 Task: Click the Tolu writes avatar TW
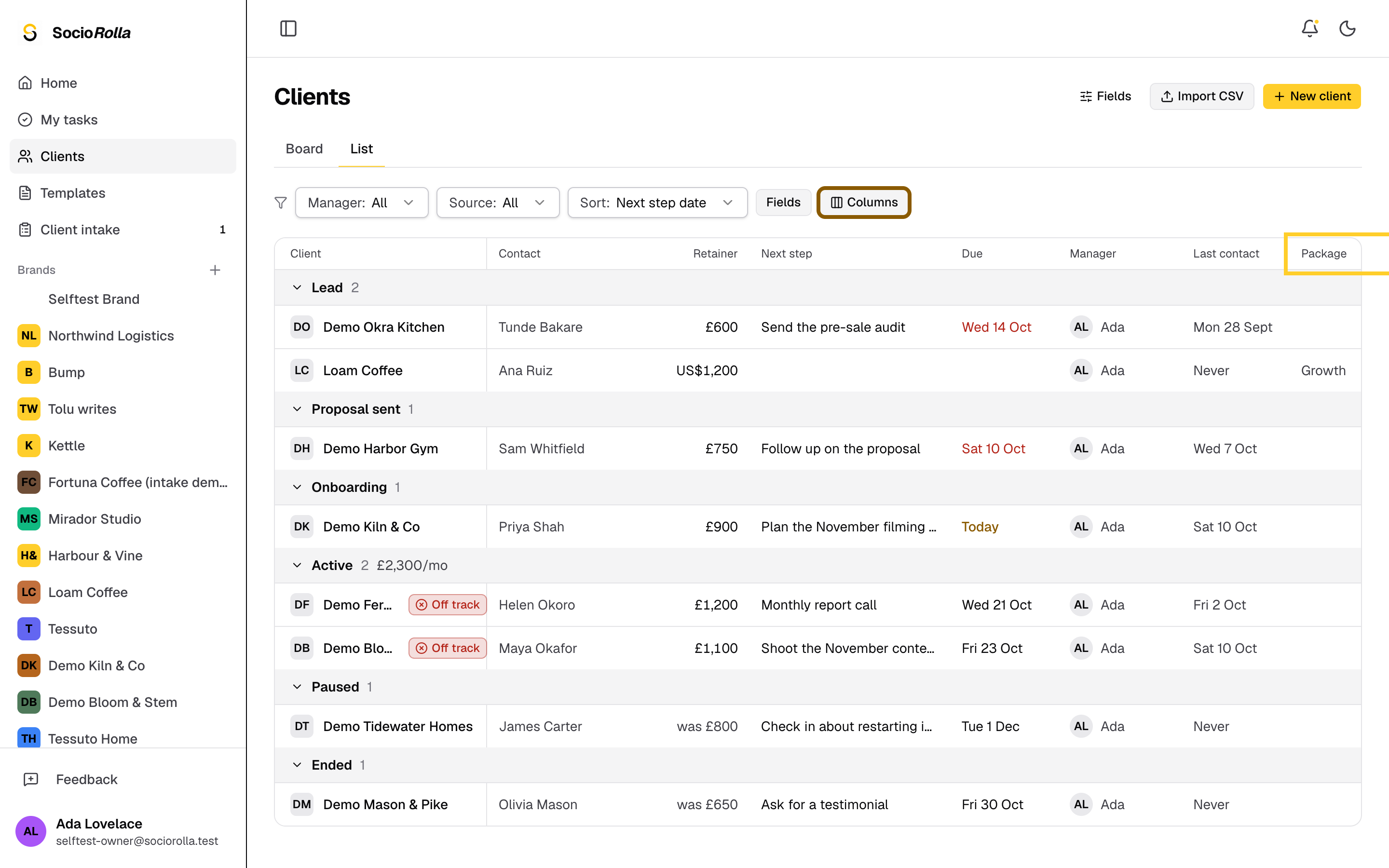(29, 409)
